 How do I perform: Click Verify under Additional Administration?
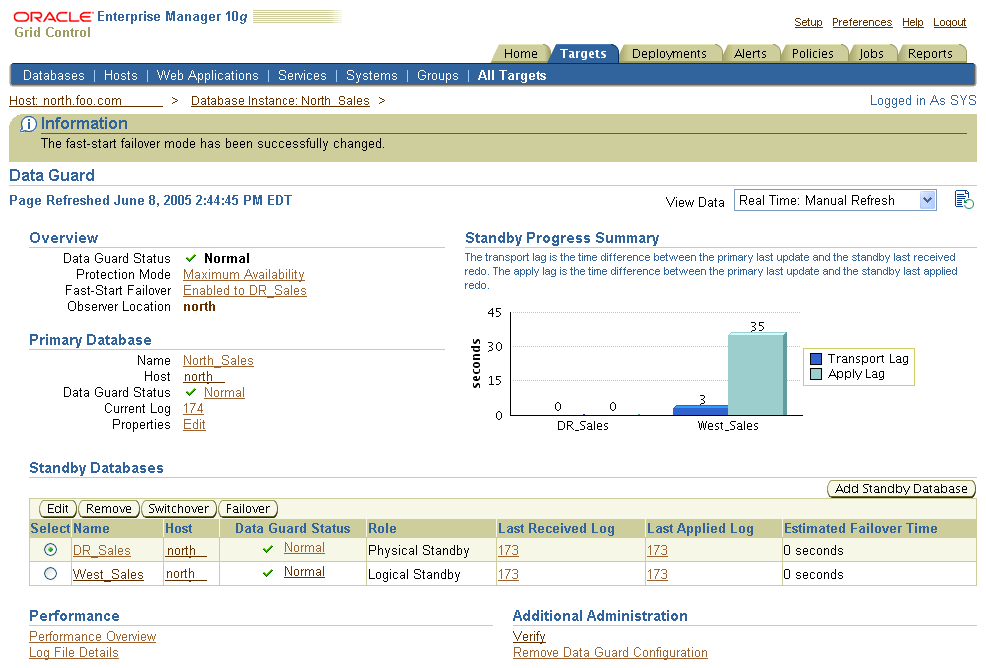click(x=529, y=636)
